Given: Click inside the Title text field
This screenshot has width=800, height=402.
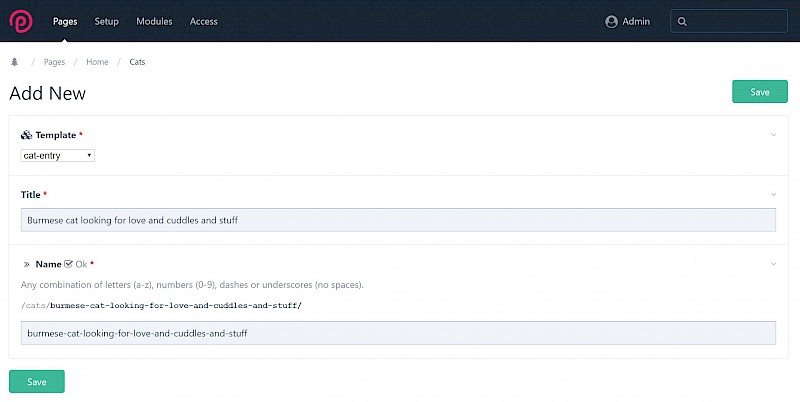Looking at the screenshot, I should [398, 220].
